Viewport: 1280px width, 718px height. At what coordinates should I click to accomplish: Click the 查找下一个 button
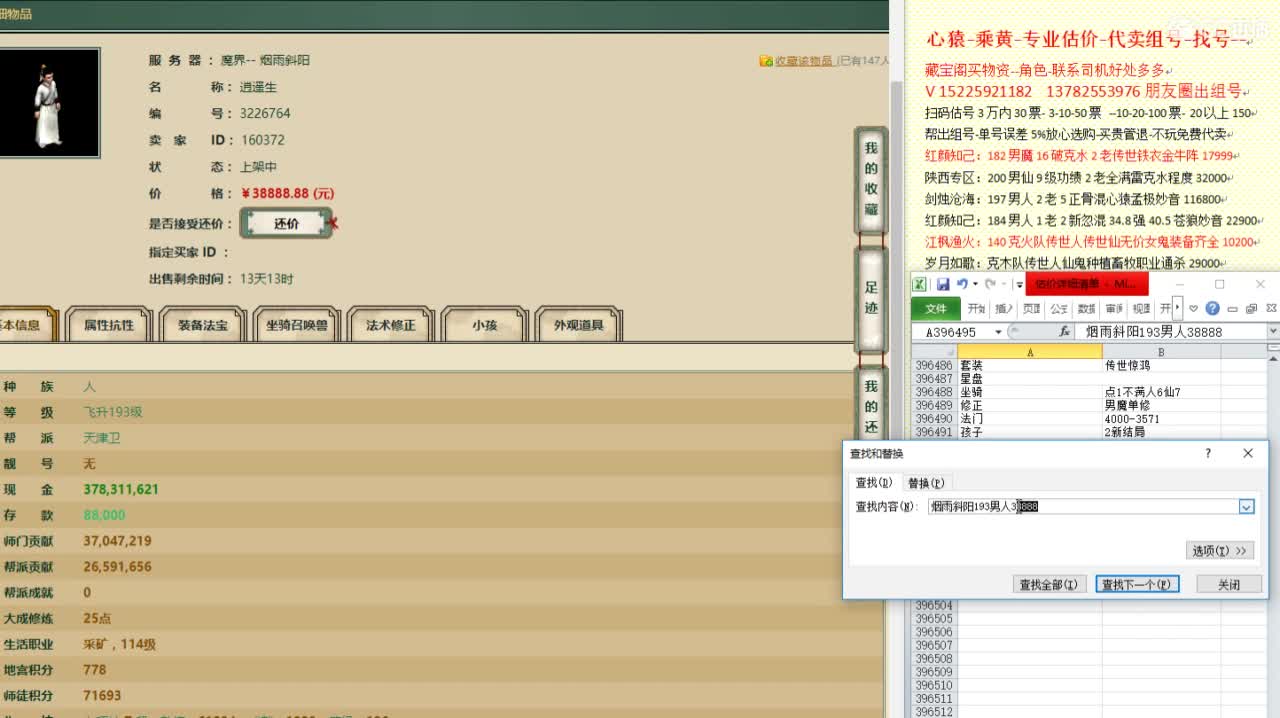pos(1137,584)
